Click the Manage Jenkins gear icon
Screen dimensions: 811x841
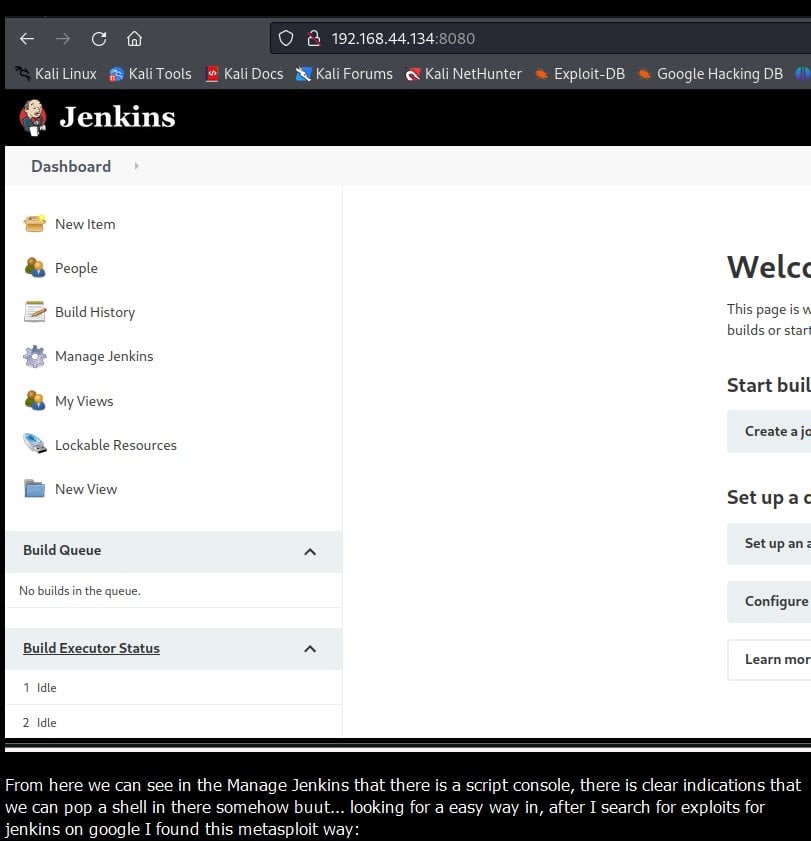(35, 356)
